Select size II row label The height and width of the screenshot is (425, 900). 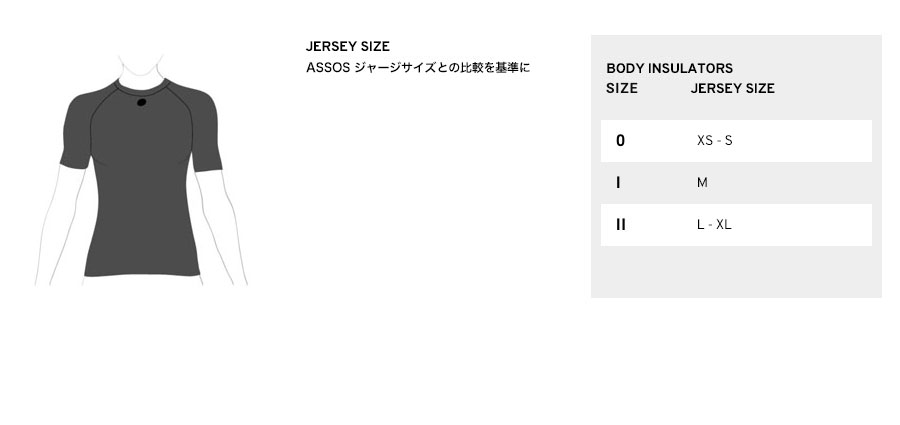620,225
